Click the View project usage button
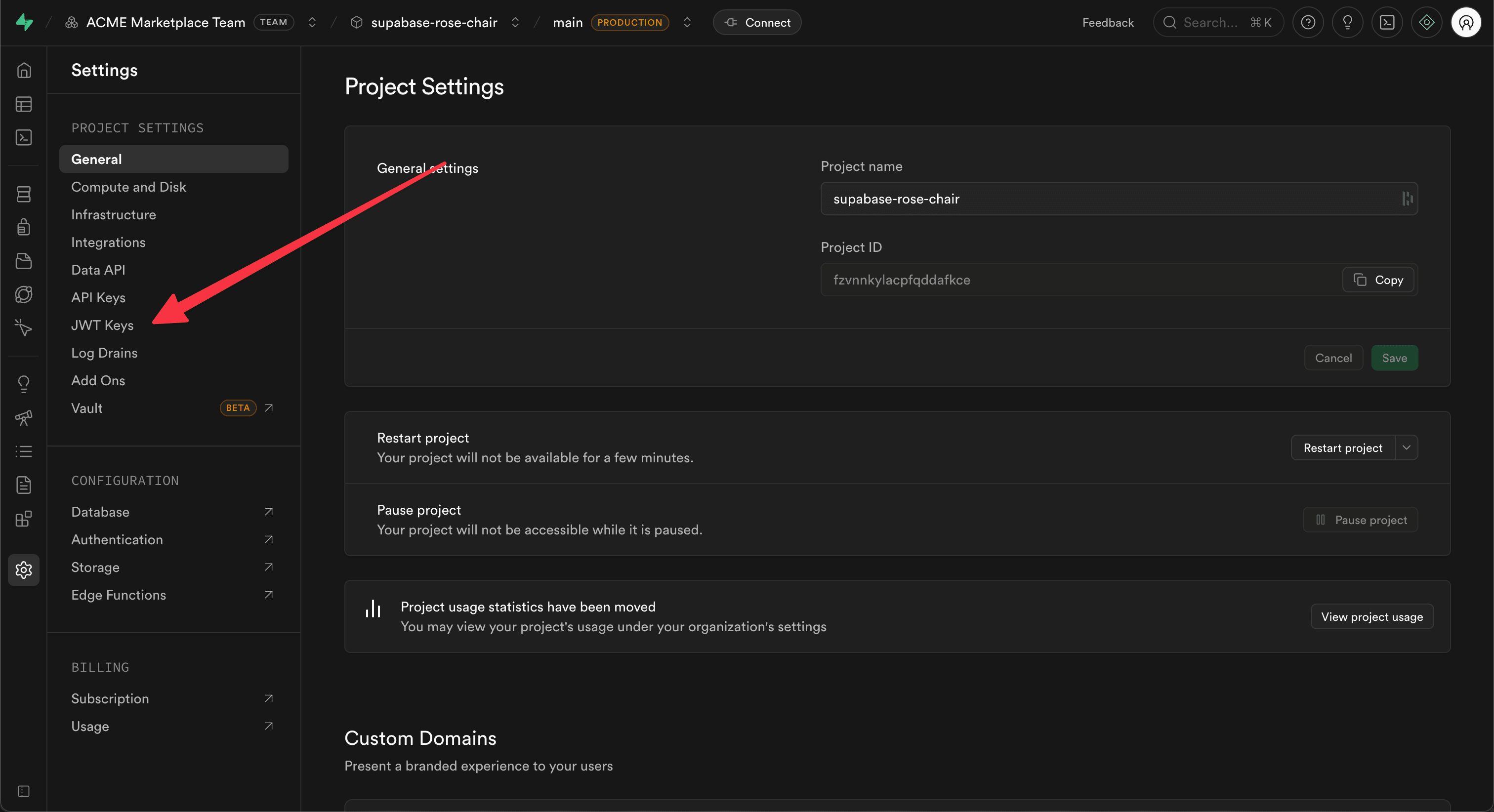 coord(1371,616)
